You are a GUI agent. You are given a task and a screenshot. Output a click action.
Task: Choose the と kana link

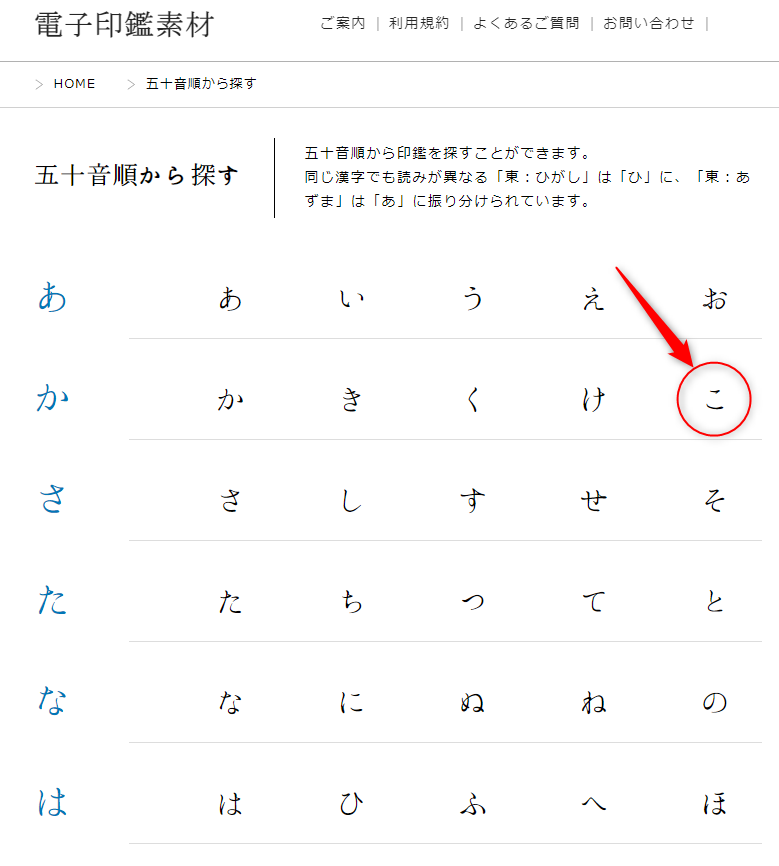pyautogui.click(x=715, y=601)
